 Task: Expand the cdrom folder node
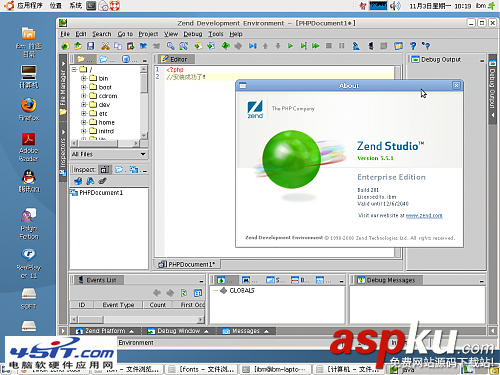84,96
